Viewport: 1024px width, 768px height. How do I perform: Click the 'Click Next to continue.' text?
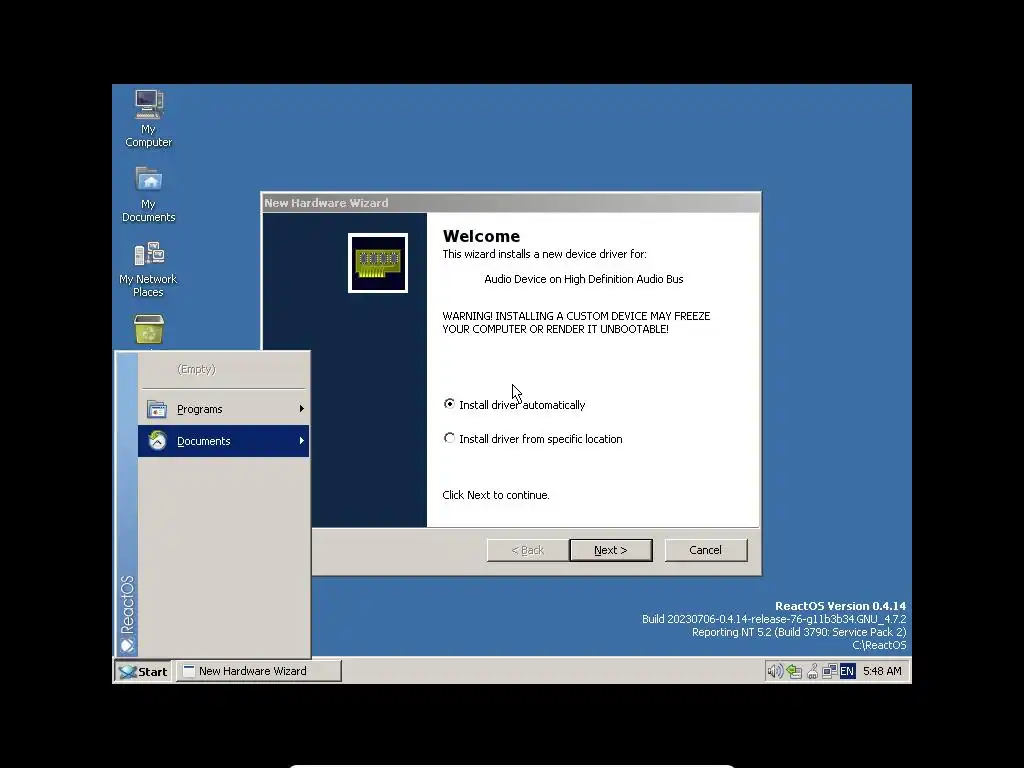pos(496,495)
